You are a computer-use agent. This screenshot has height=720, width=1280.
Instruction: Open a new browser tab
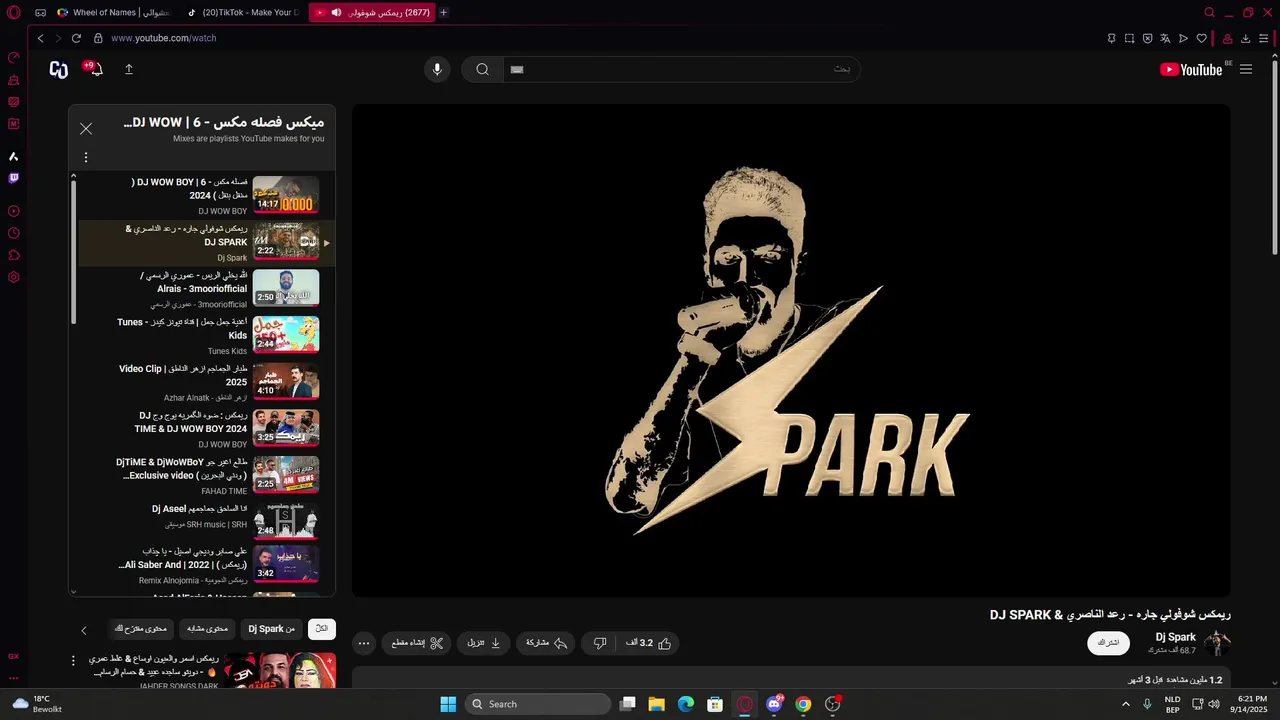[444, 12]
